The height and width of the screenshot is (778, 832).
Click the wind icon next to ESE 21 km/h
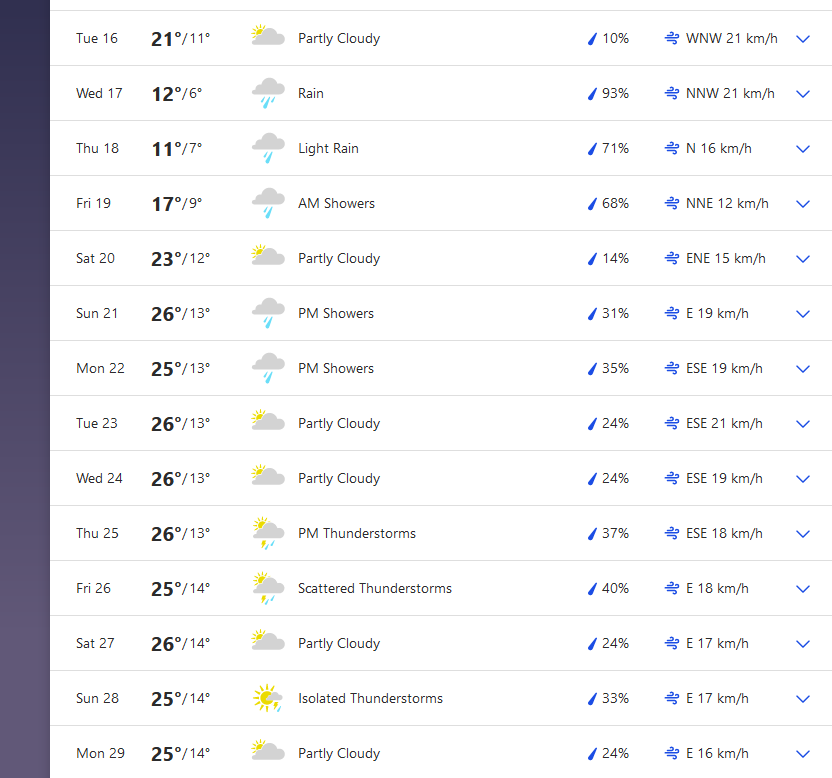click(x=673, y=424)
